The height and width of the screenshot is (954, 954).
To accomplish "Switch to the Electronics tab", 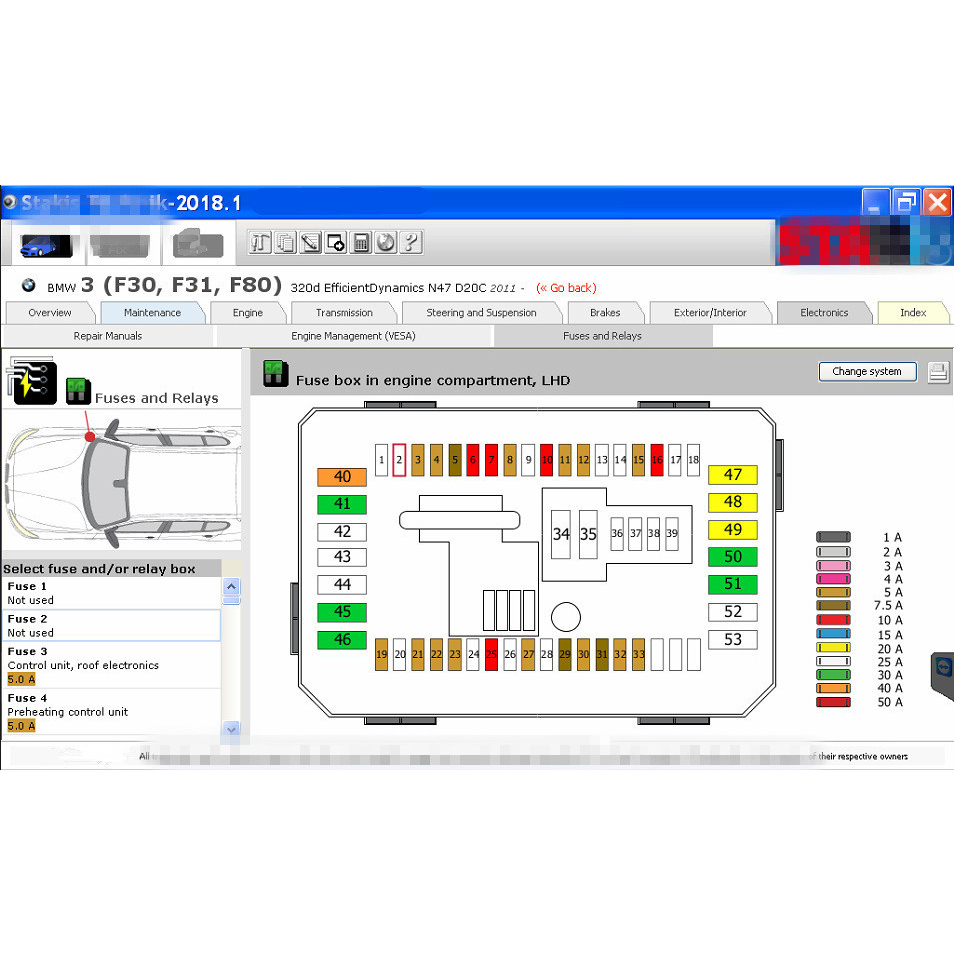I will click(x=824, y=313).
